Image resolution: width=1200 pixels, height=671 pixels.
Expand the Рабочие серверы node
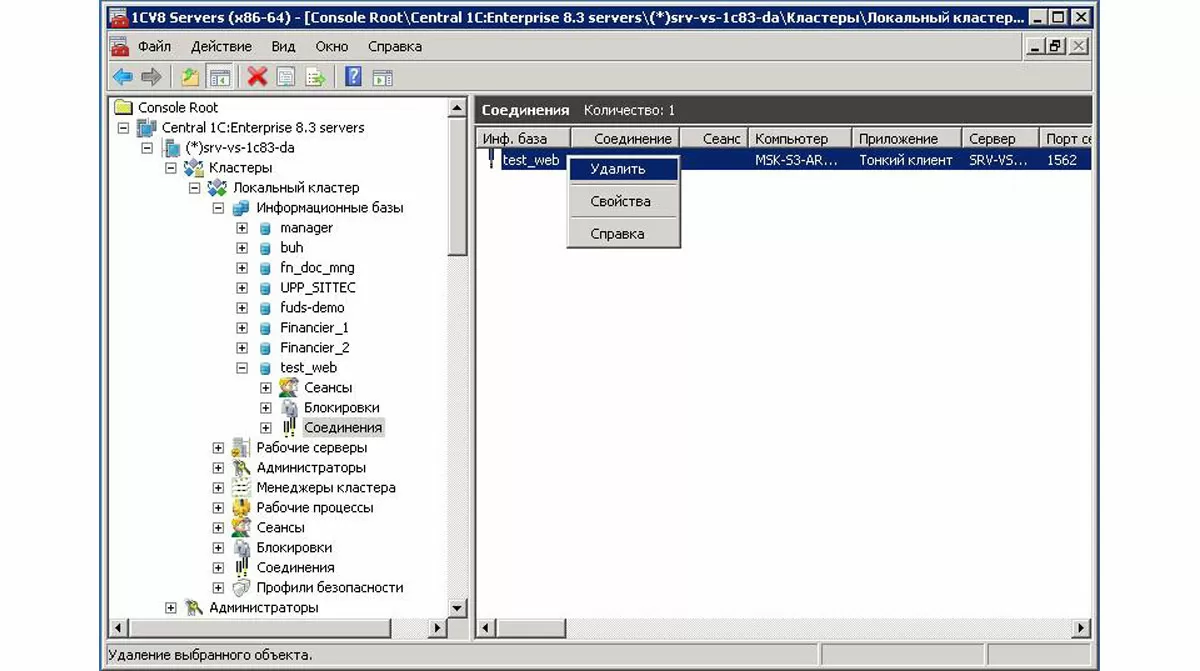tap(218, 447)
